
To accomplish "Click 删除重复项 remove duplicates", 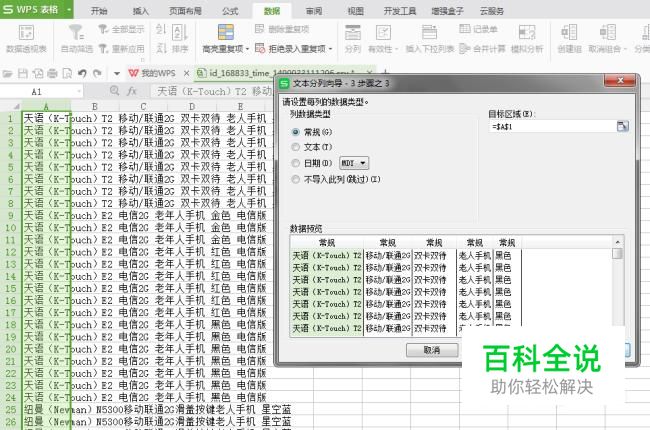I will 282,29.
